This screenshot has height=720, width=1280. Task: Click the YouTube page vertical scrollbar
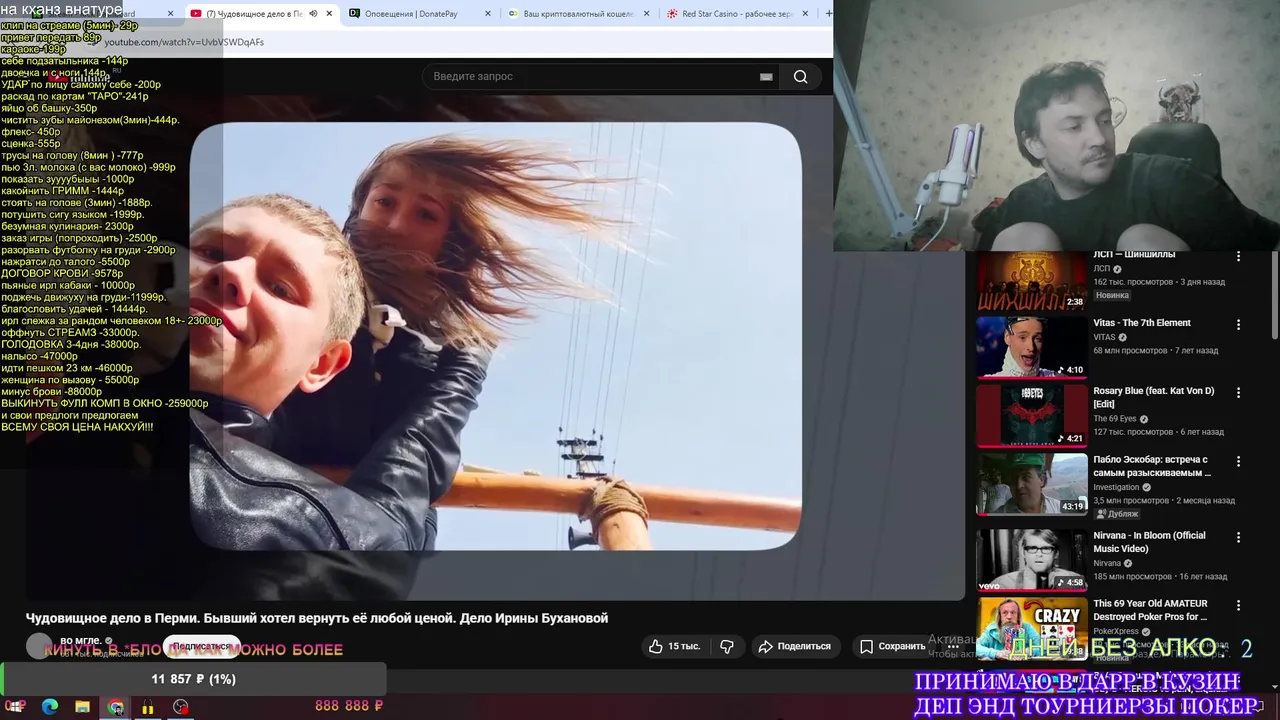[x=1274, y=295]
